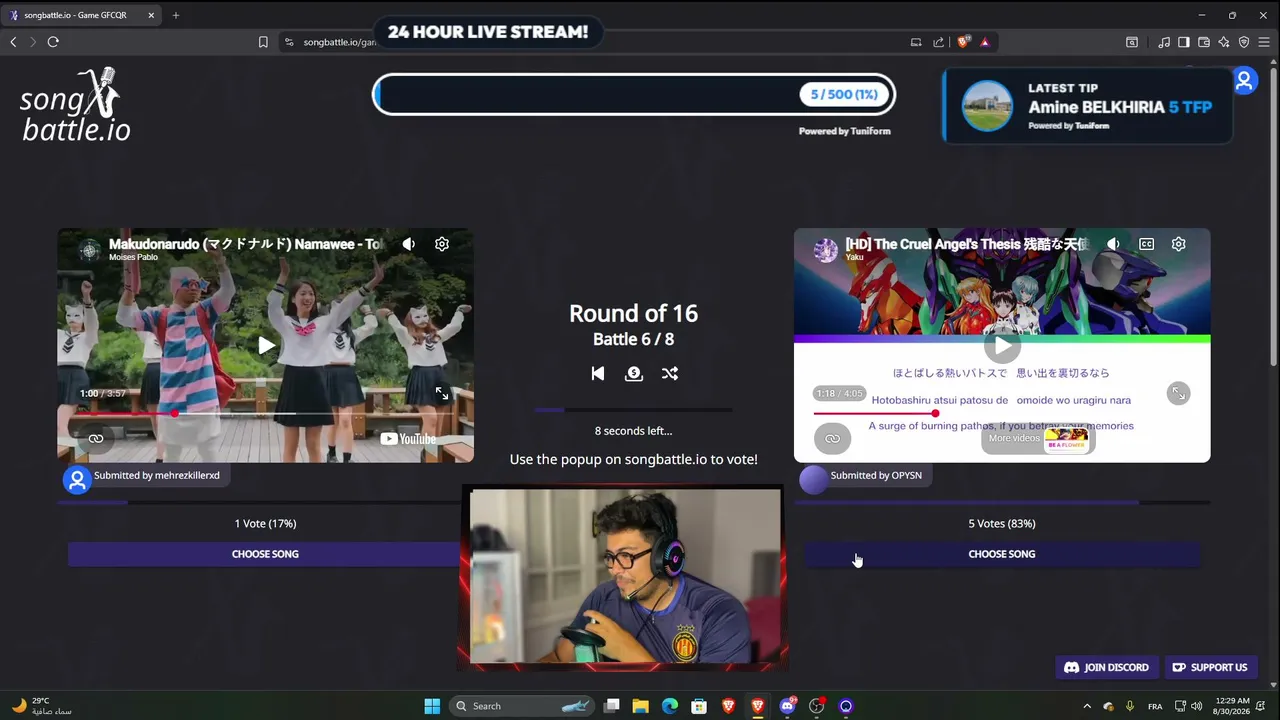1280x720 pixels.
Task: Enter fullscreen on Cruel Angel's Thesis video
Action: tap(1179, 394)
